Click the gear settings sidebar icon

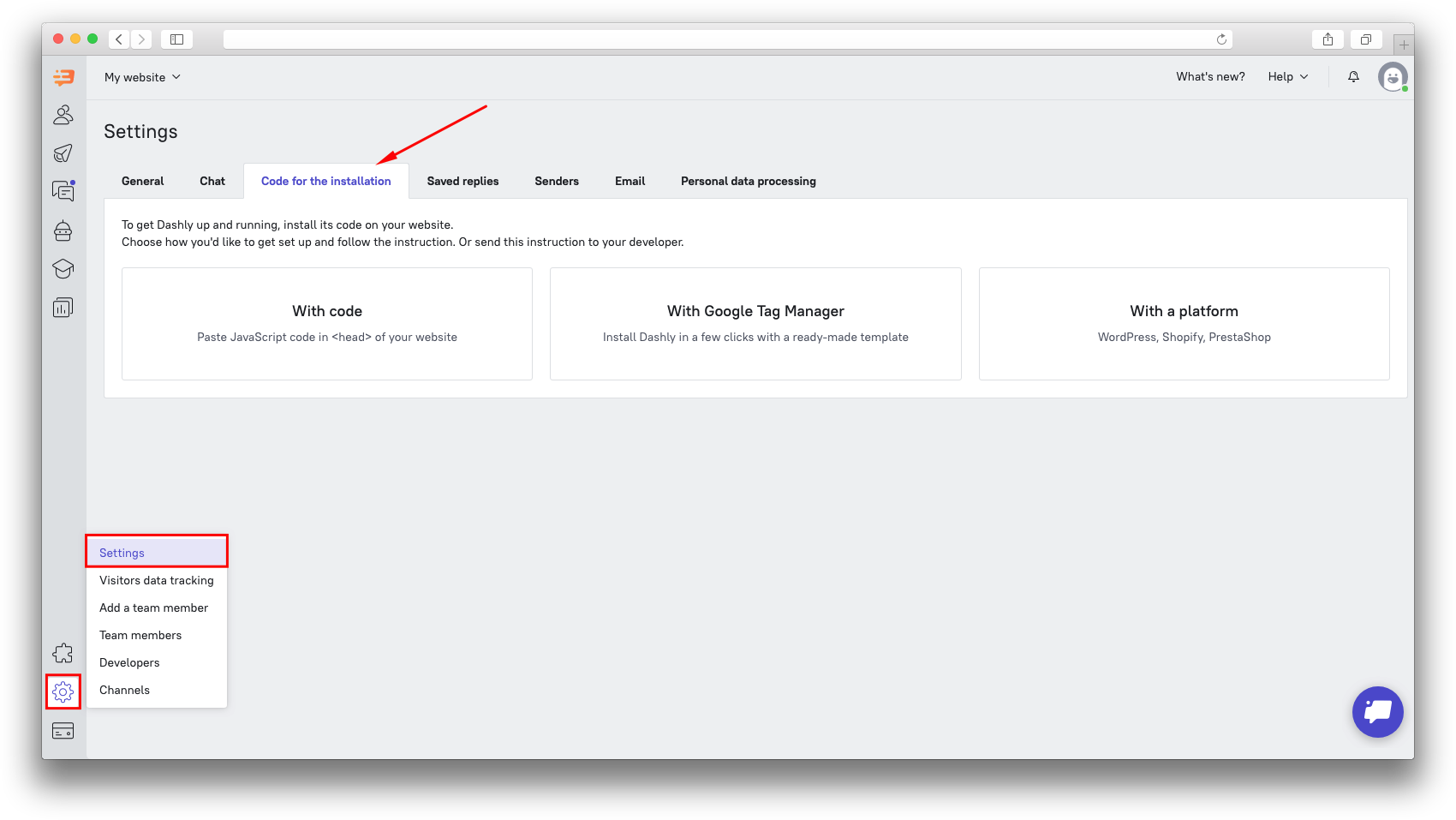[63, 691]
